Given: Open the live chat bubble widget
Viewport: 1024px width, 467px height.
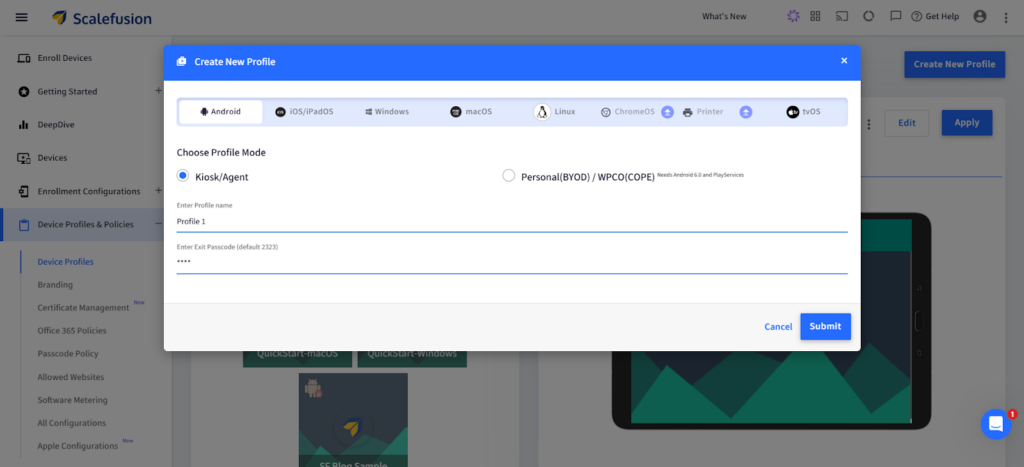Looking at the screenshot, I should 996,424.
